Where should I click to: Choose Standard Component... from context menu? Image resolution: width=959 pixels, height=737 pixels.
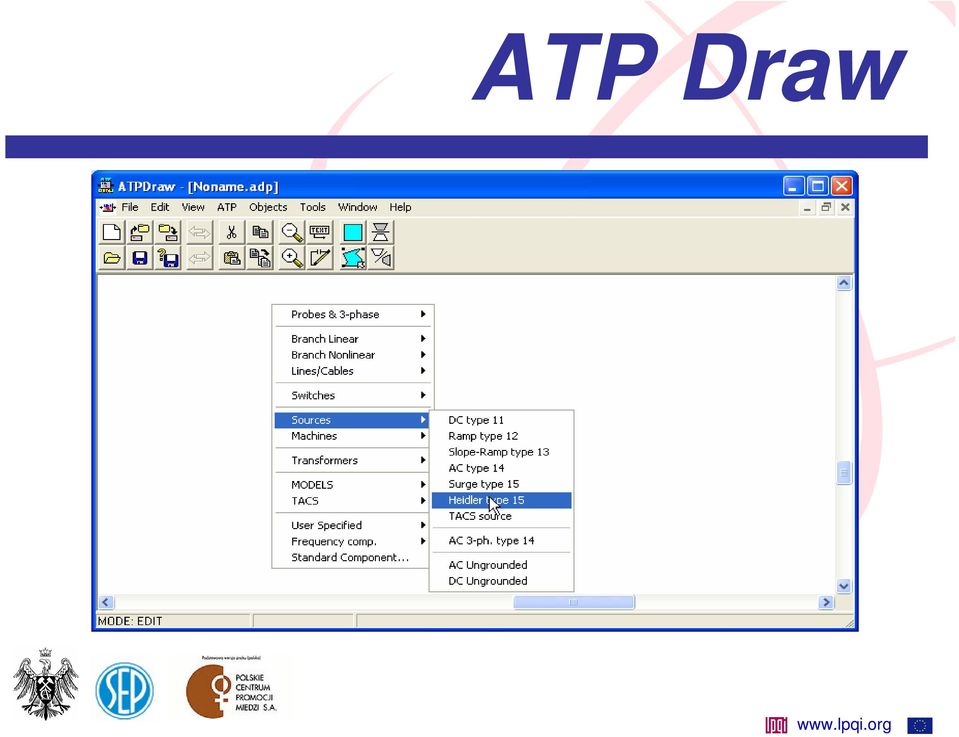(x=352, y=557)
